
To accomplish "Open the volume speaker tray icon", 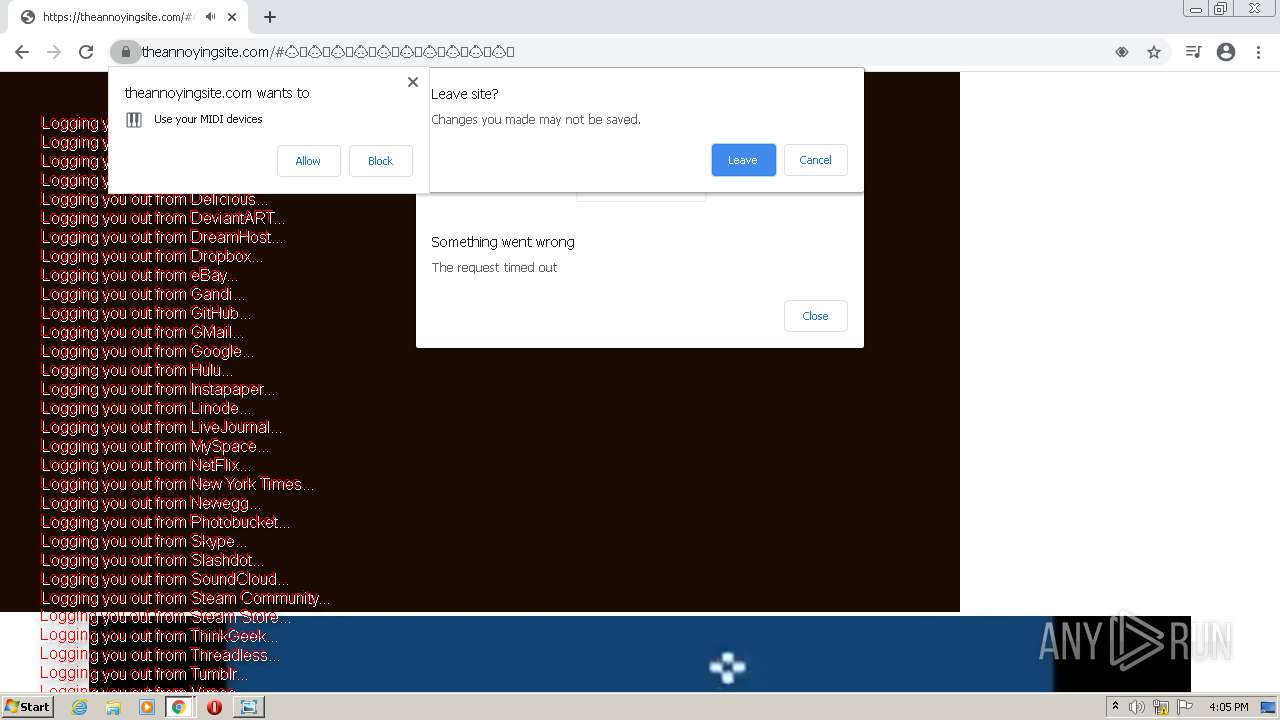I will [x=1136, y=707].
